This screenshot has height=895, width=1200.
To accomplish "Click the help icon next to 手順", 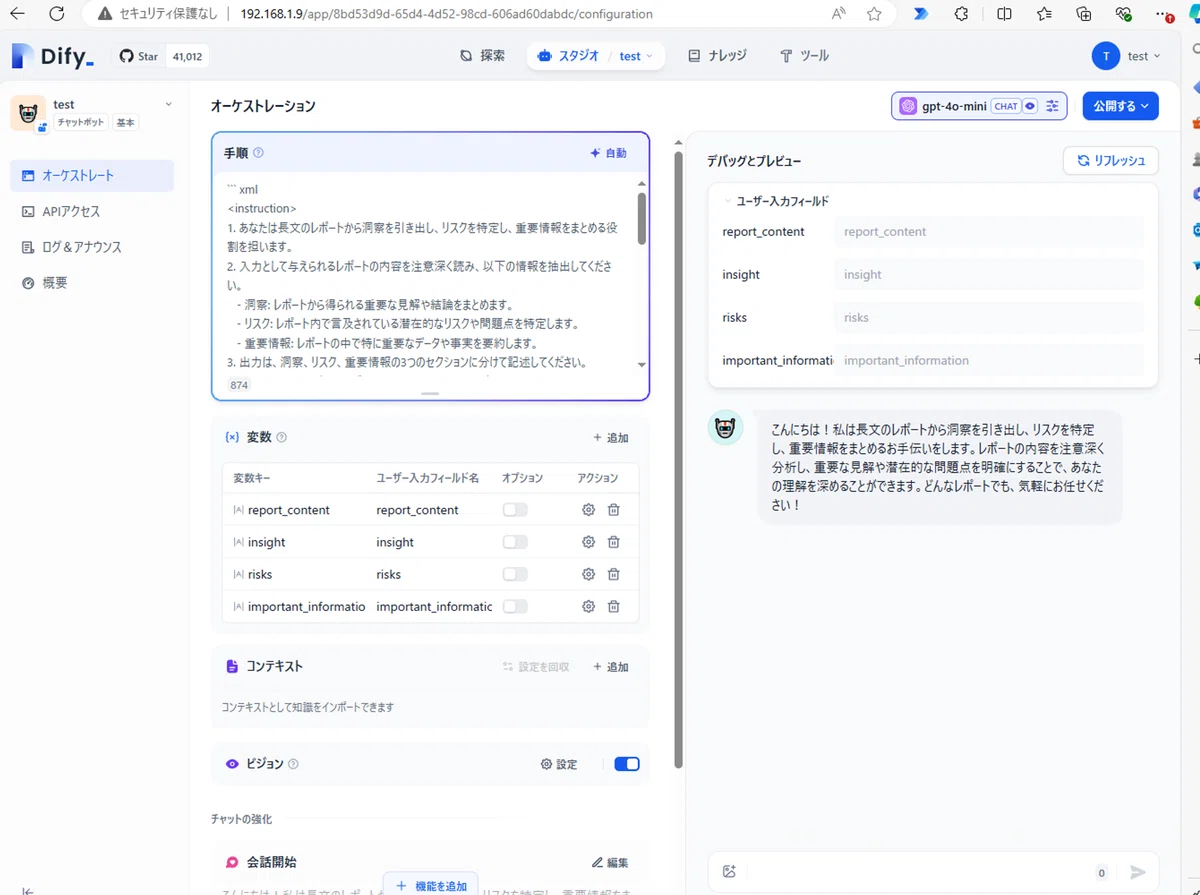I will click(x=258, y=153).
